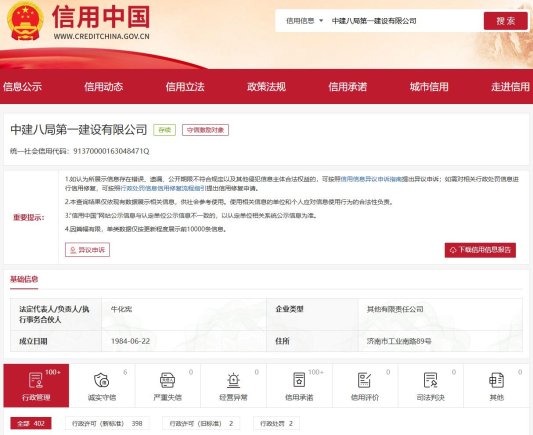This screenshot has width=533, height=435.
Task: Open the 城市信用 navigation item
Action: [x=429, y=87]
